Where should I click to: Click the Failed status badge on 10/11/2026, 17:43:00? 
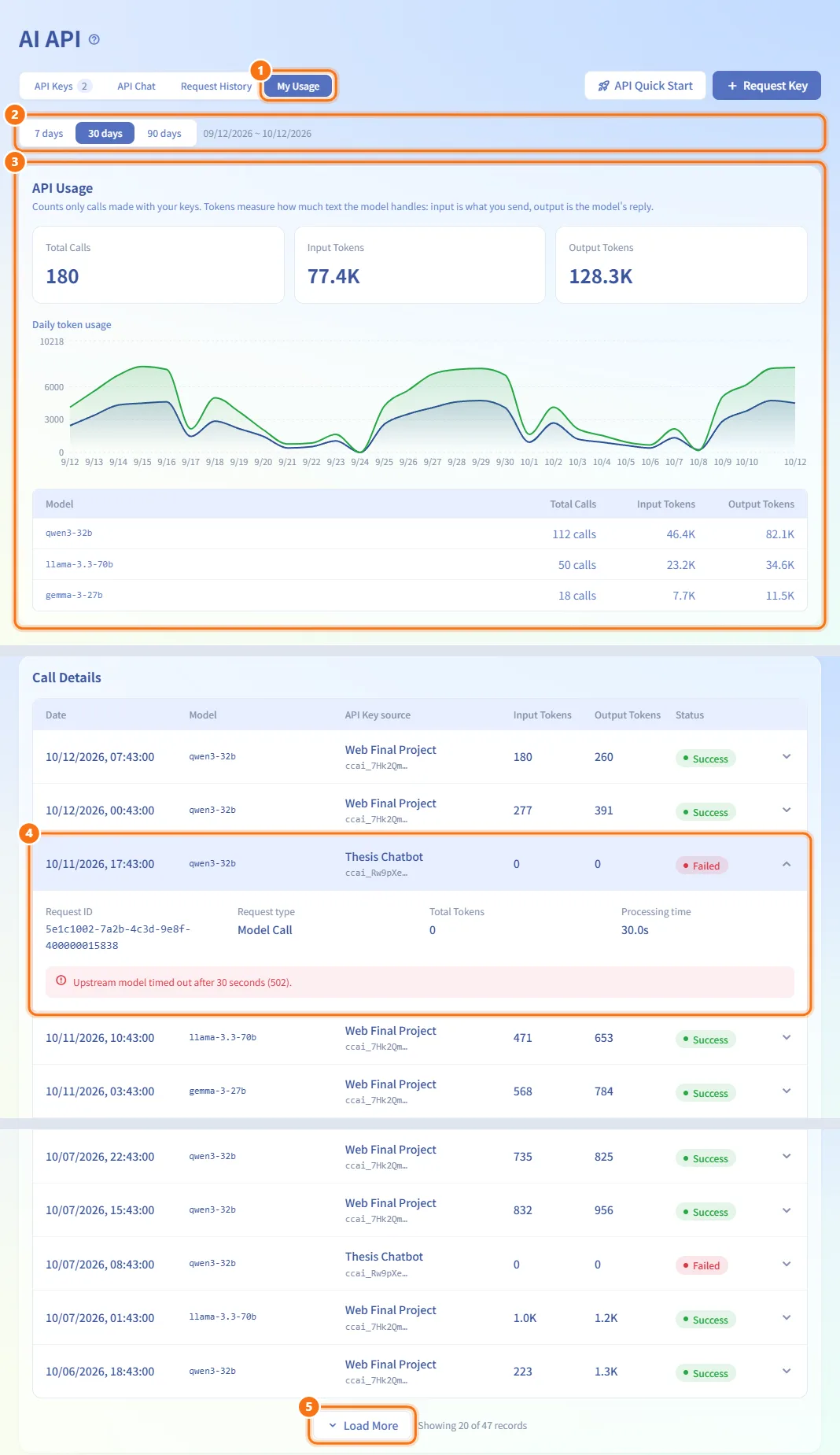tap(702, 866)
